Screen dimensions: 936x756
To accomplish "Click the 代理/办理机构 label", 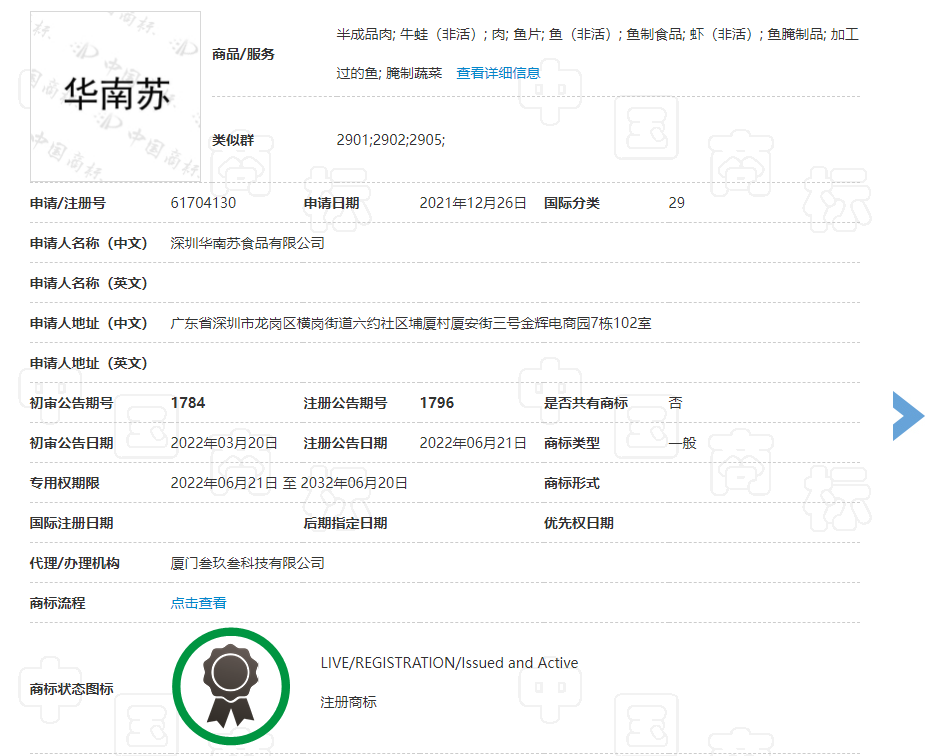I will click(x=75, y=563).
